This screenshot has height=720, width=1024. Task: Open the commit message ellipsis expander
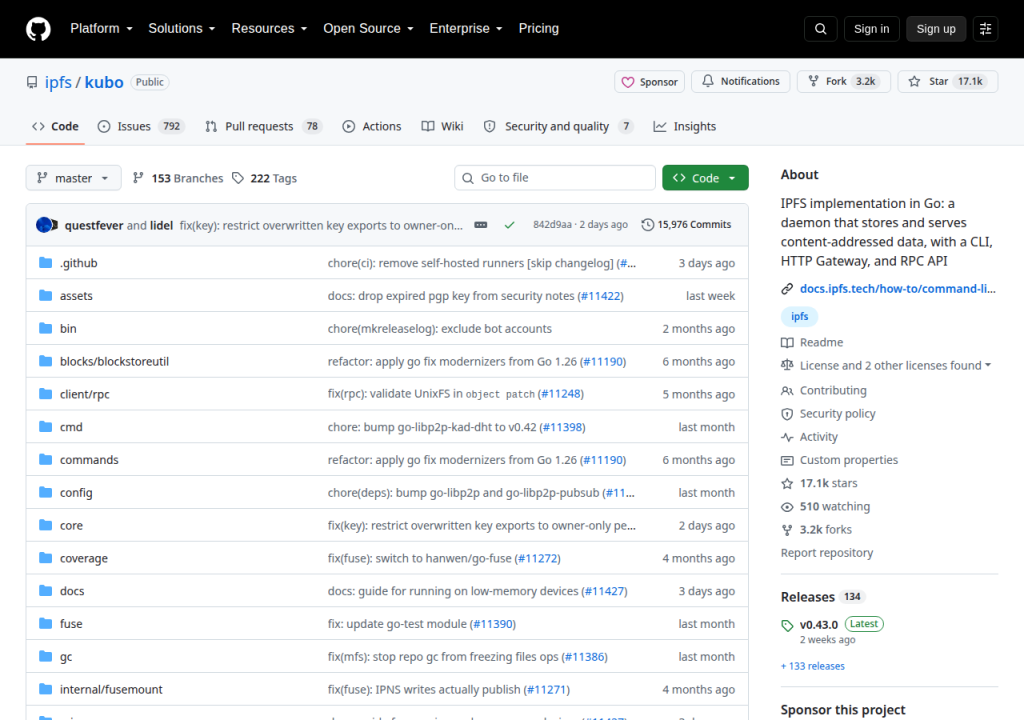481,225
